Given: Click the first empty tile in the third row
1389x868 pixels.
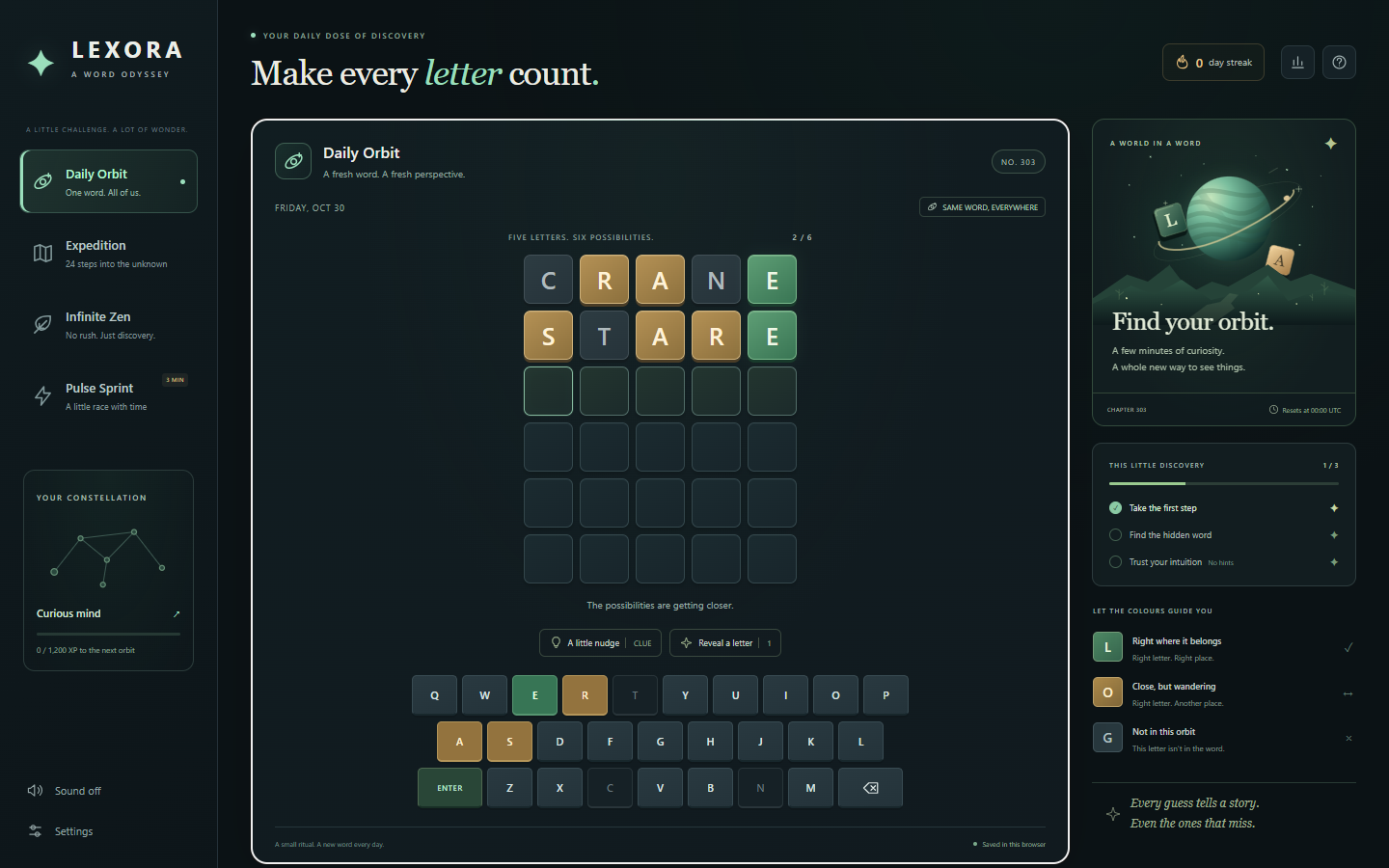Looking at the screenshot, I should [x=548, y=392].
